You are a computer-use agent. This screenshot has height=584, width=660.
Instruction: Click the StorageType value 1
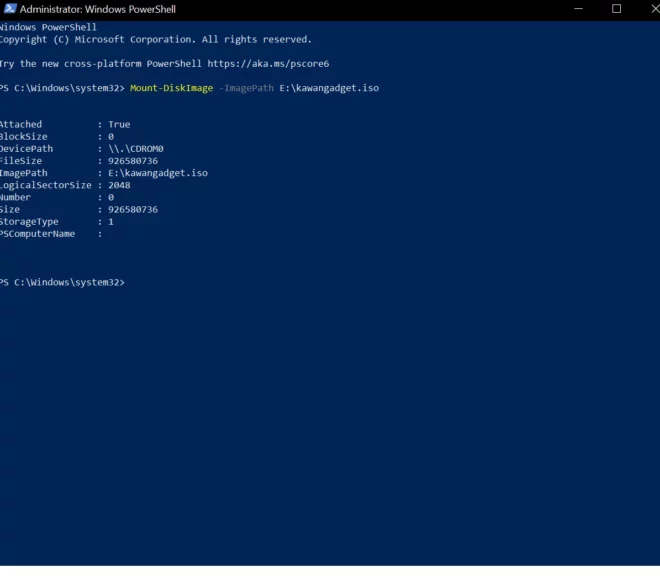pos(111,222)
